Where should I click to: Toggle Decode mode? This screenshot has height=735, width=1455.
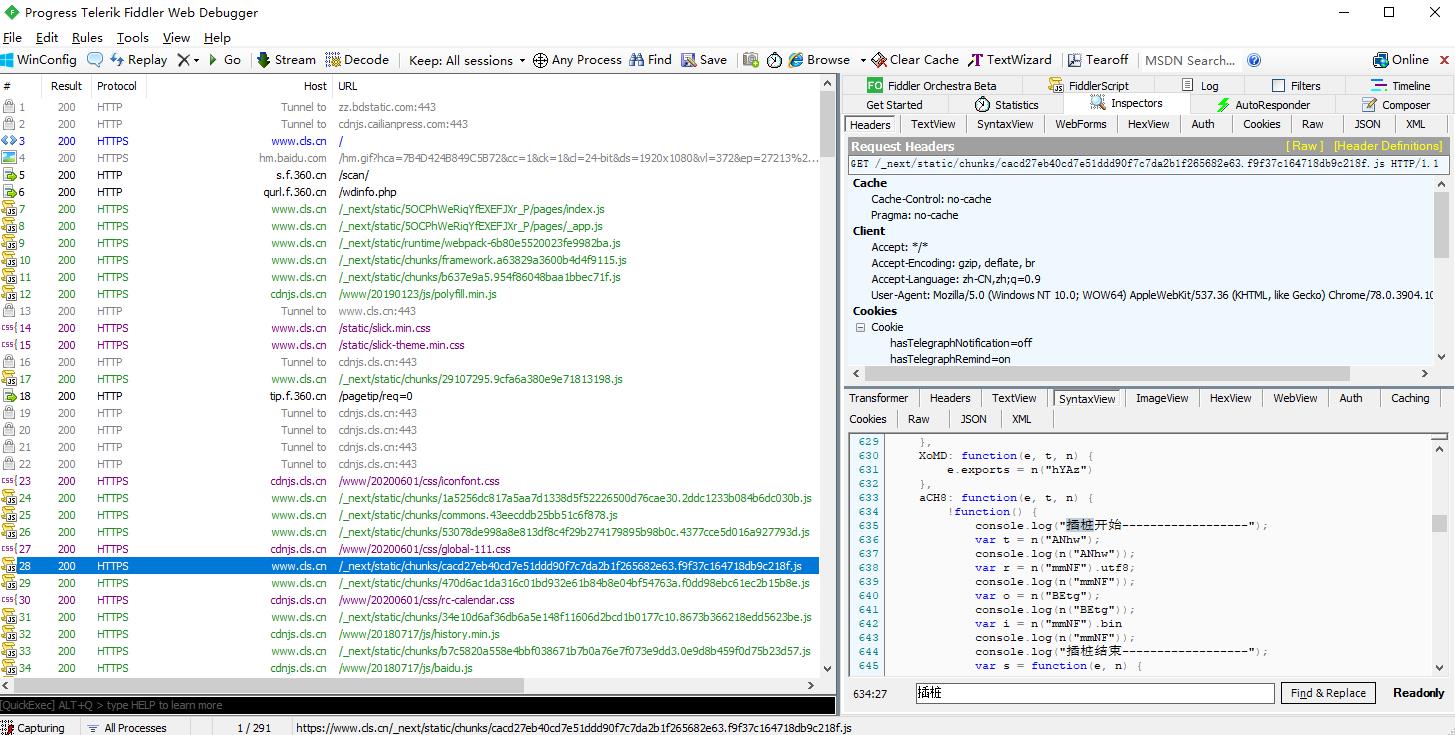tap(357, 60)
